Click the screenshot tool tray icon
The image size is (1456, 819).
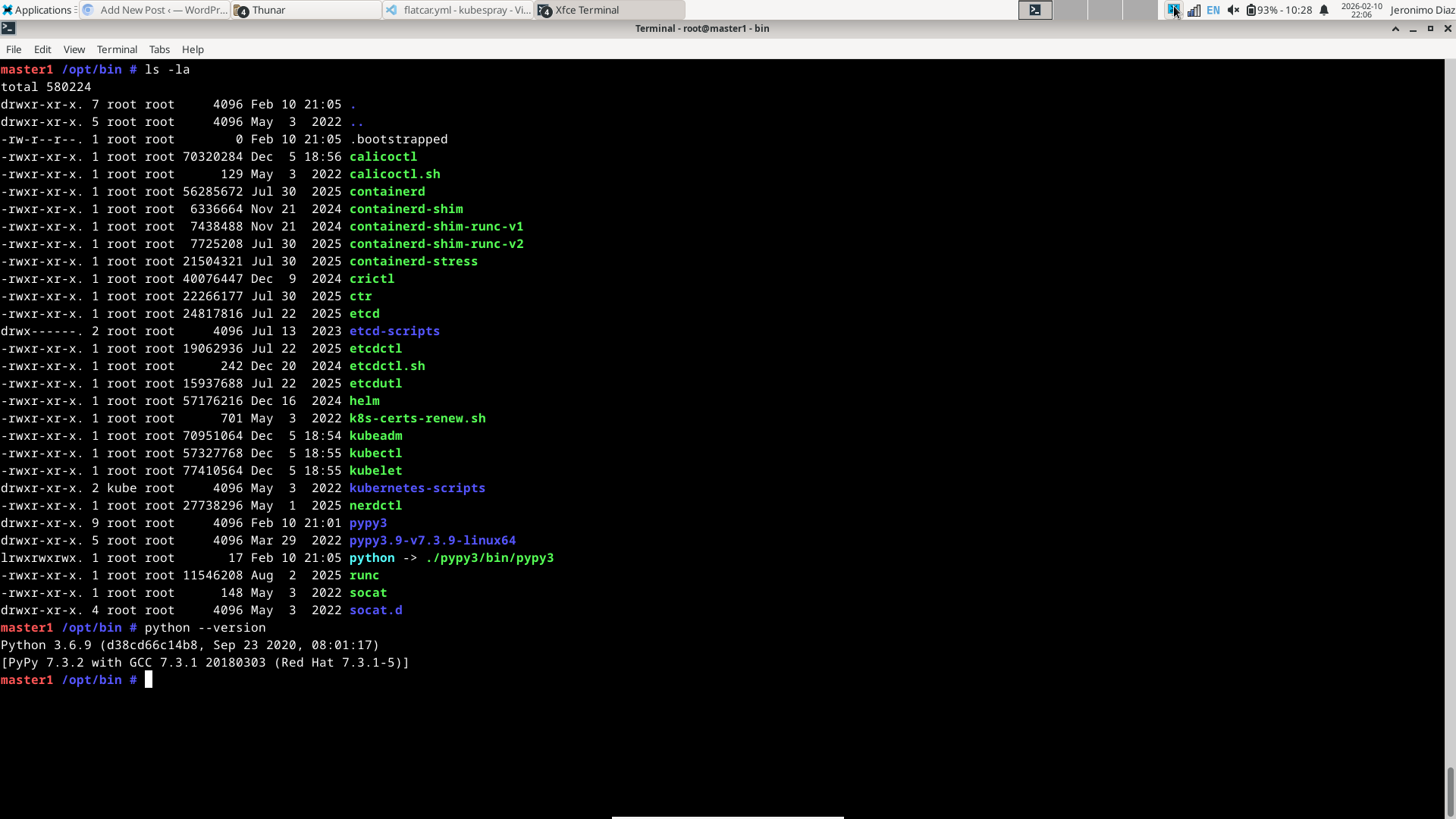coord(1172,10)
